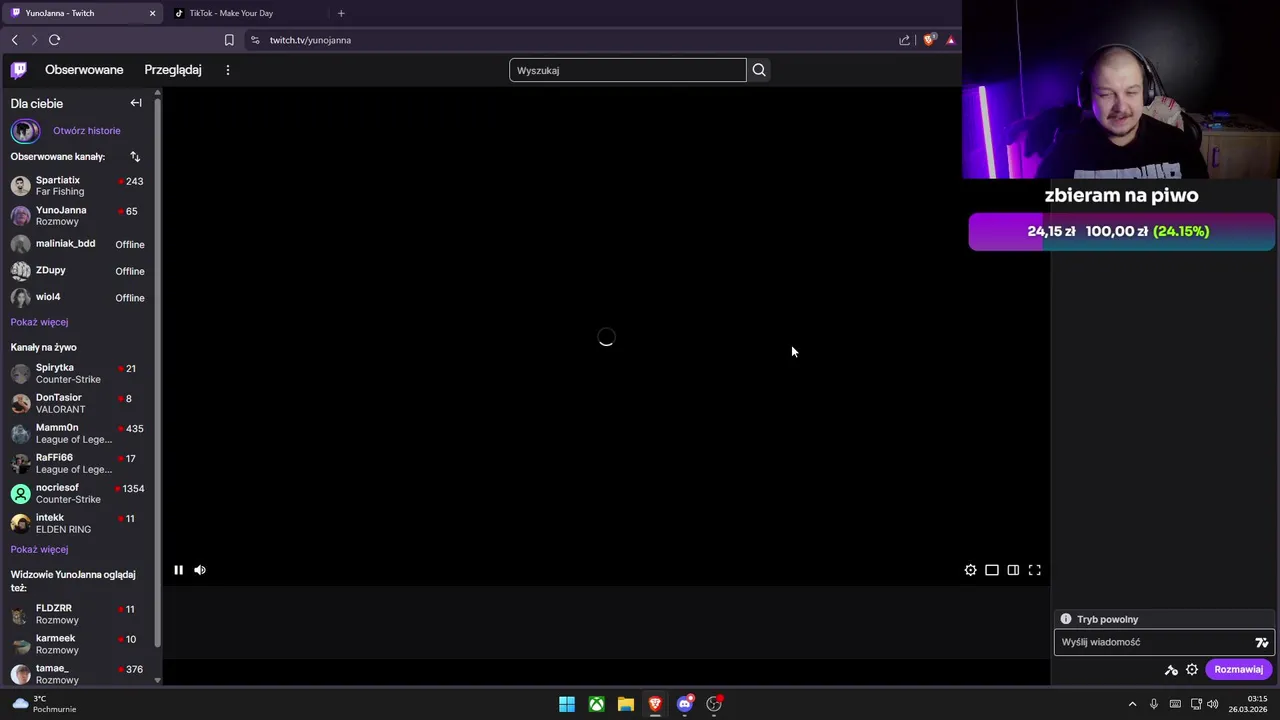Screen dimensions: 1280x720
Task: Show more live channels below intekk
Action: point(39,549)
